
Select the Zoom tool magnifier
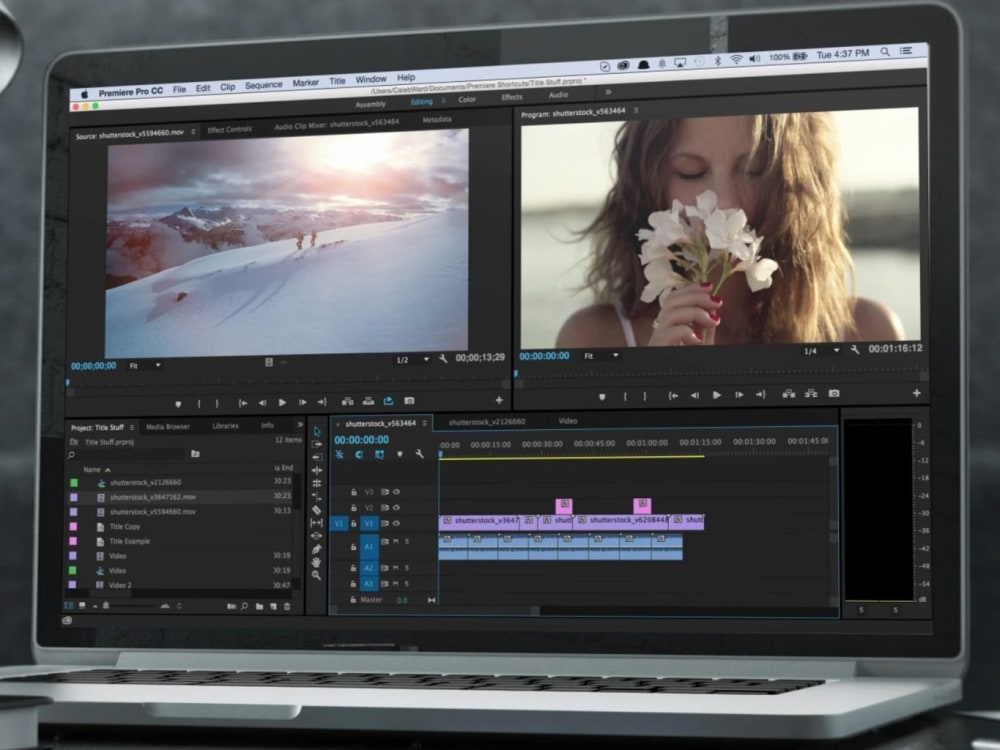[317, 575]
